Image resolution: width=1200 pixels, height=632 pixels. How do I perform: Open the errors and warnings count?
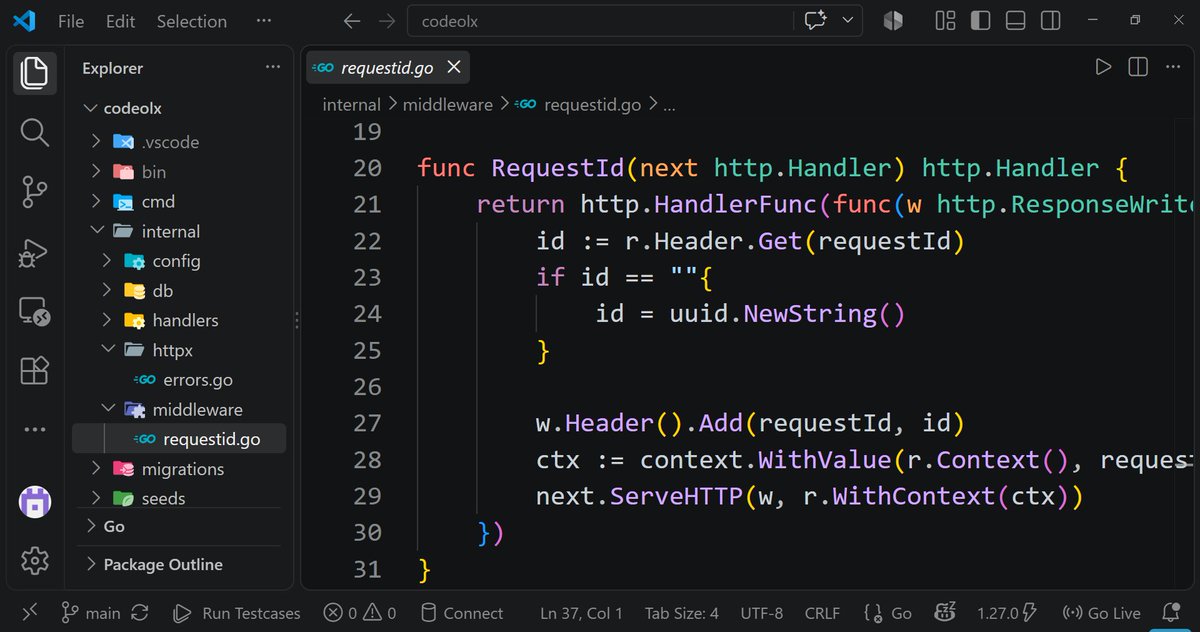pyautogui.click(x=359, y=613)
